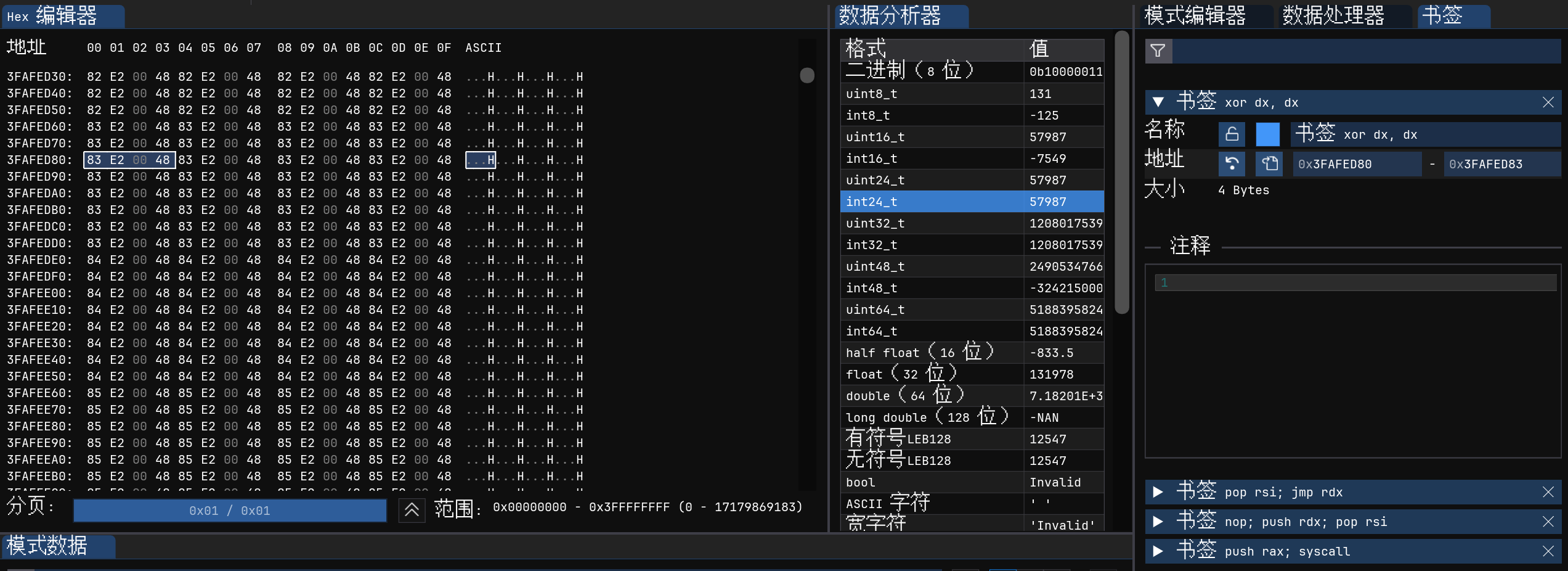The height and width of the screenshot is (571, 1568).
Task: Delete the 'pop rsi; jmp rdx' bookmark
Action: (x=1548, y=492)
